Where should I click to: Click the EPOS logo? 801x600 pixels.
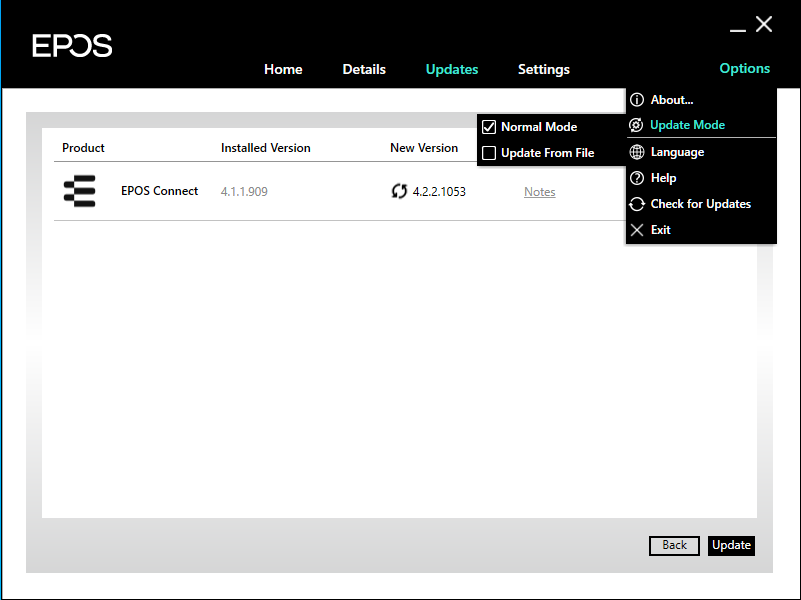point(72,45)
